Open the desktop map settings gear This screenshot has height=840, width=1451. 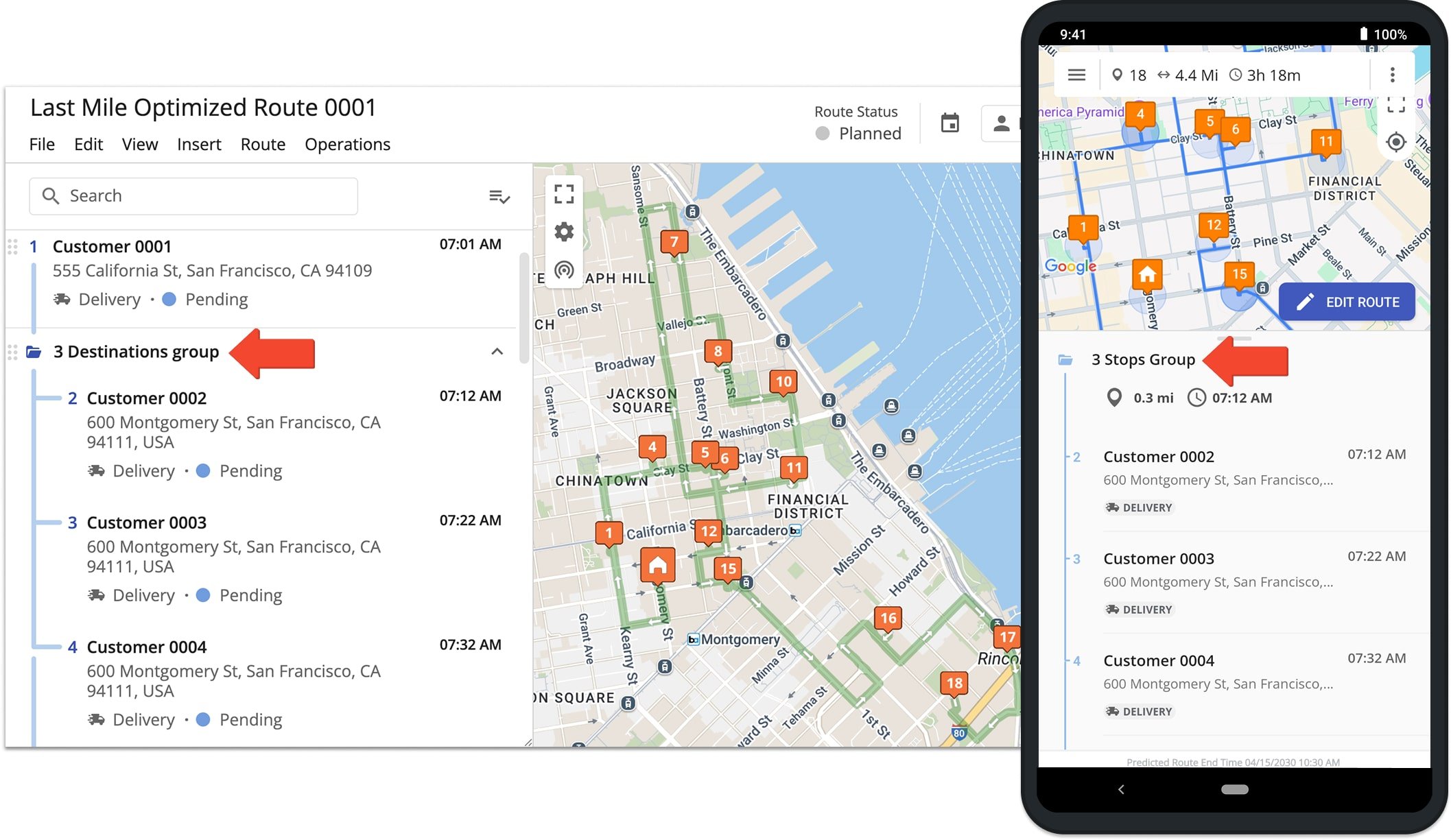click(564, 232)
